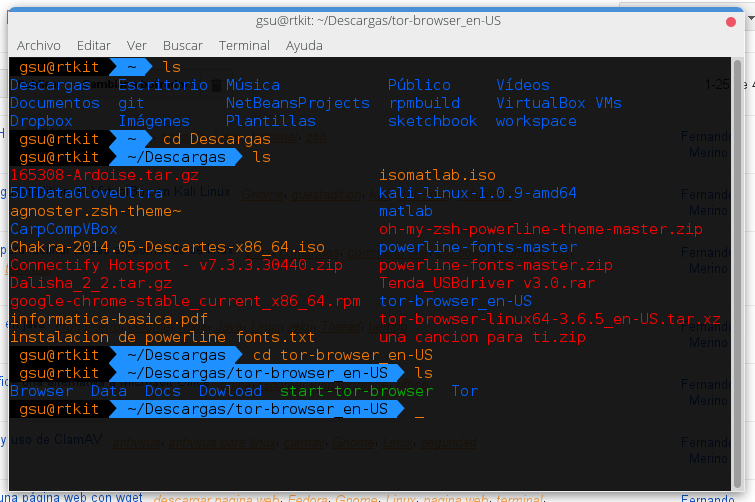This screenshot has width=755, height=502.
Task: Click the agnoster.zsh-theme~ file name
Action: [96, 211]
